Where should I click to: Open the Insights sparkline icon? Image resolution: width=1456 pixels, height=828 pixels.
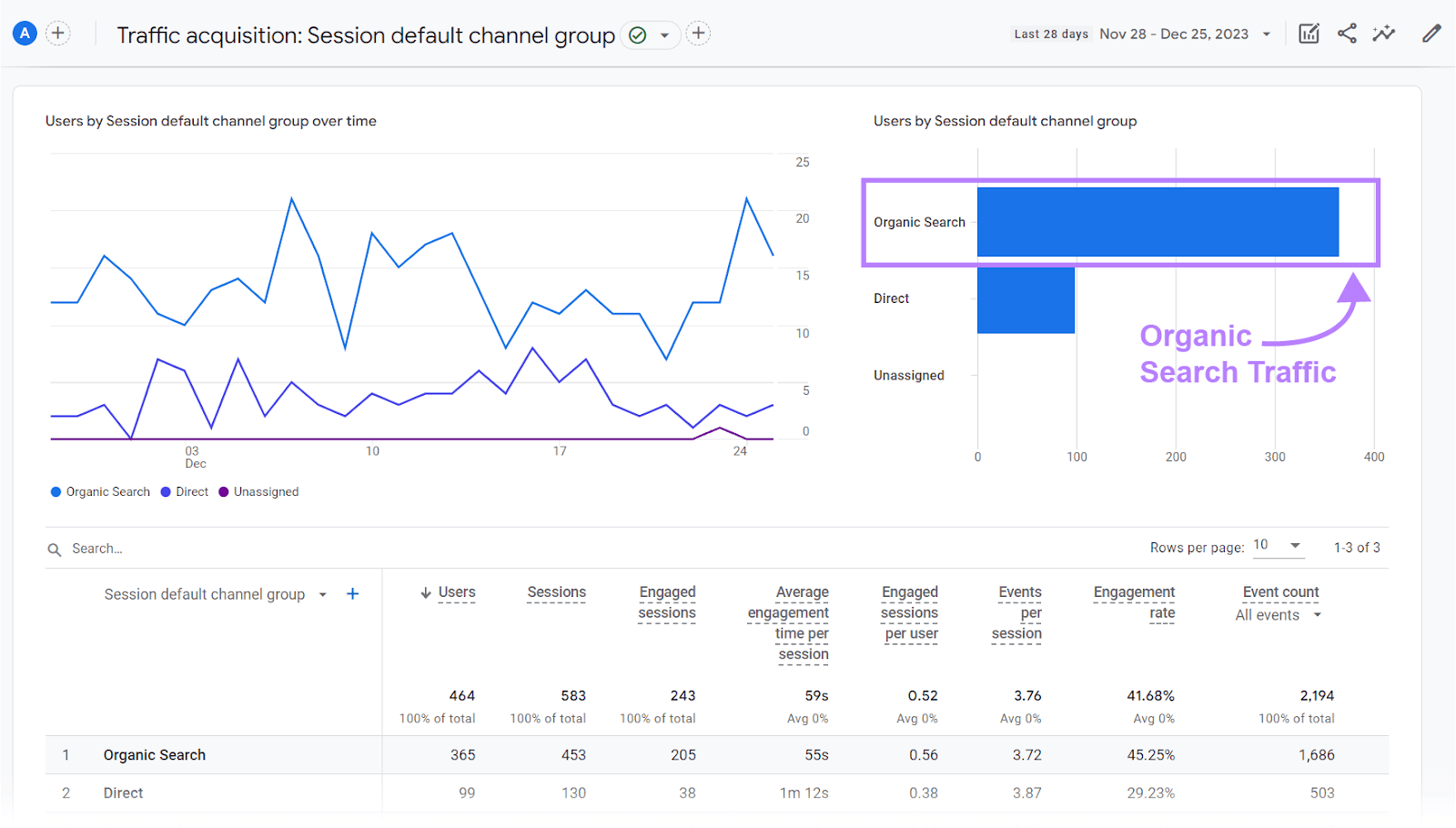1384,34
